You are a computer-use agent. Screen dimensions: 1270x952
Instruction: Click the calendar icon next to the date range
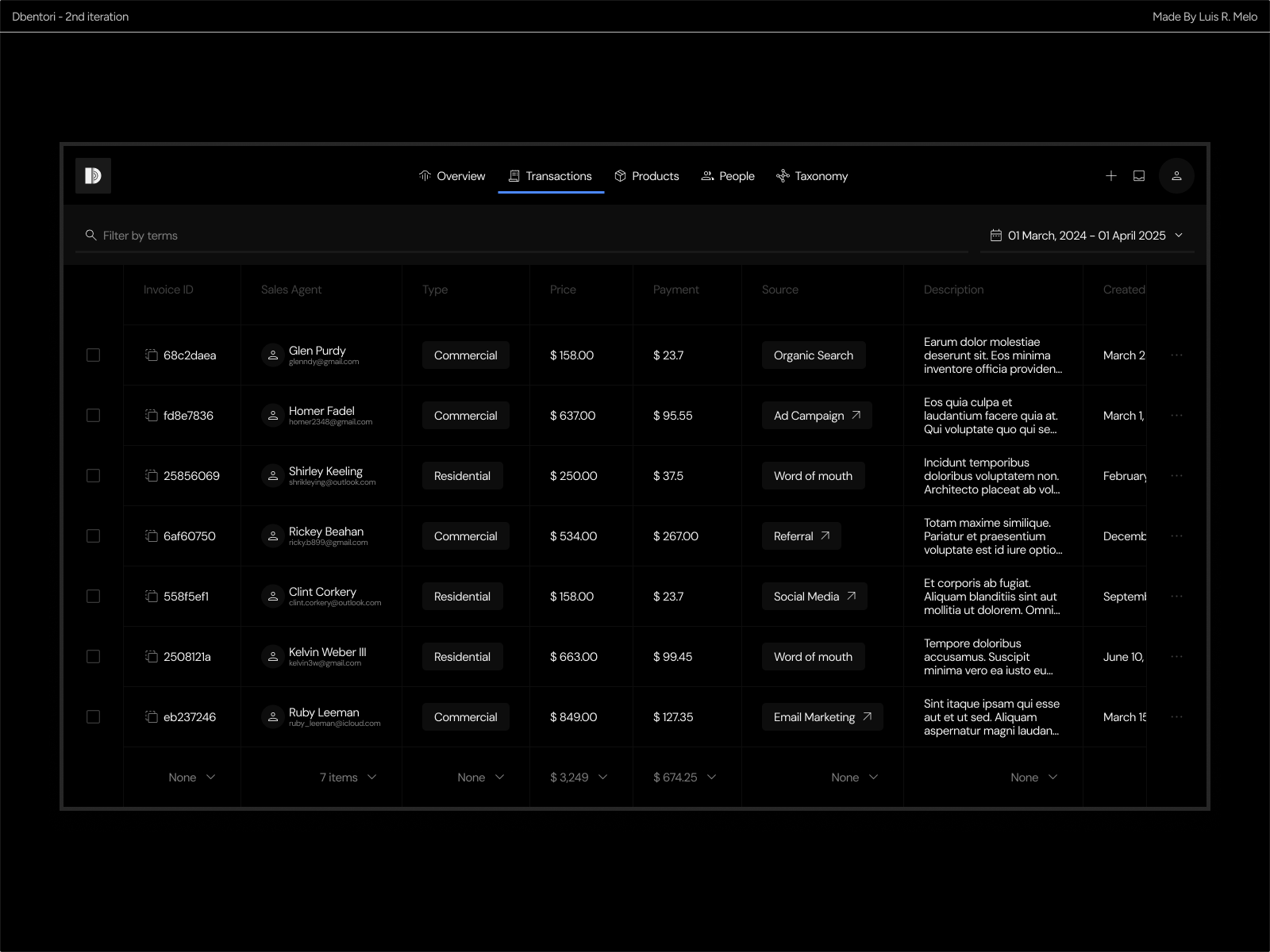(x=997, y=235)
